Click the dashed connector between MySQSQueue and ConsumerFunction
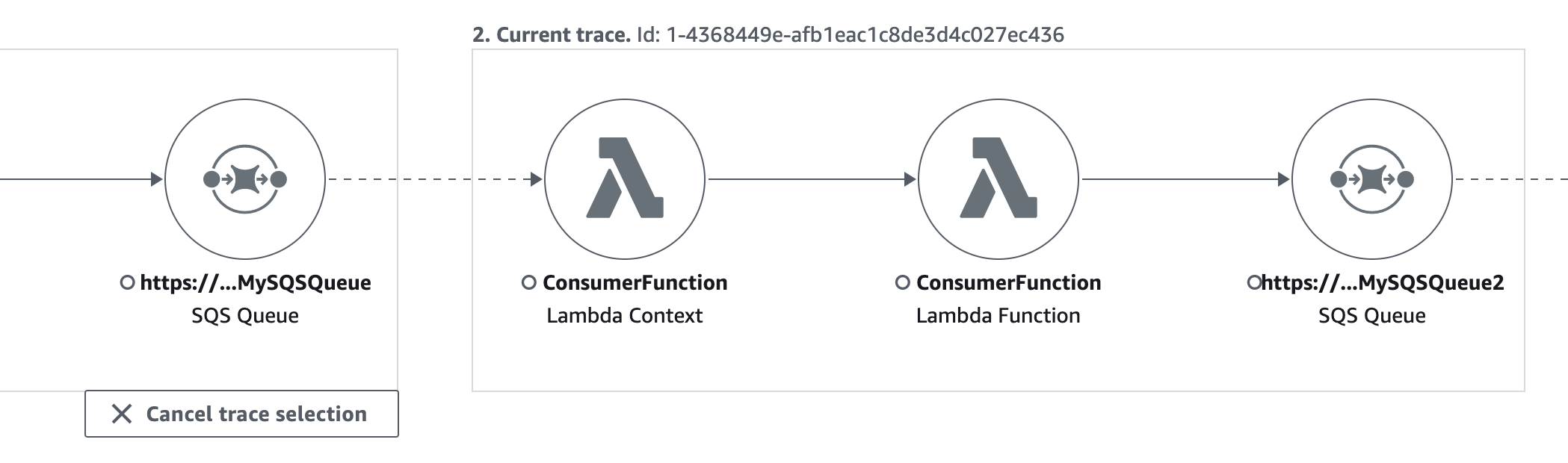 click(x=433, y=178)
